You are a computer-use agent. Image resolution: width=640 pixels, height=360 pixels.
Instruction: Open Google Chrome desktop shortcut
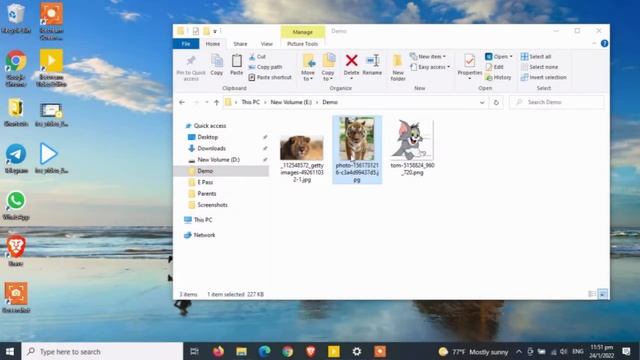(16, 69)
